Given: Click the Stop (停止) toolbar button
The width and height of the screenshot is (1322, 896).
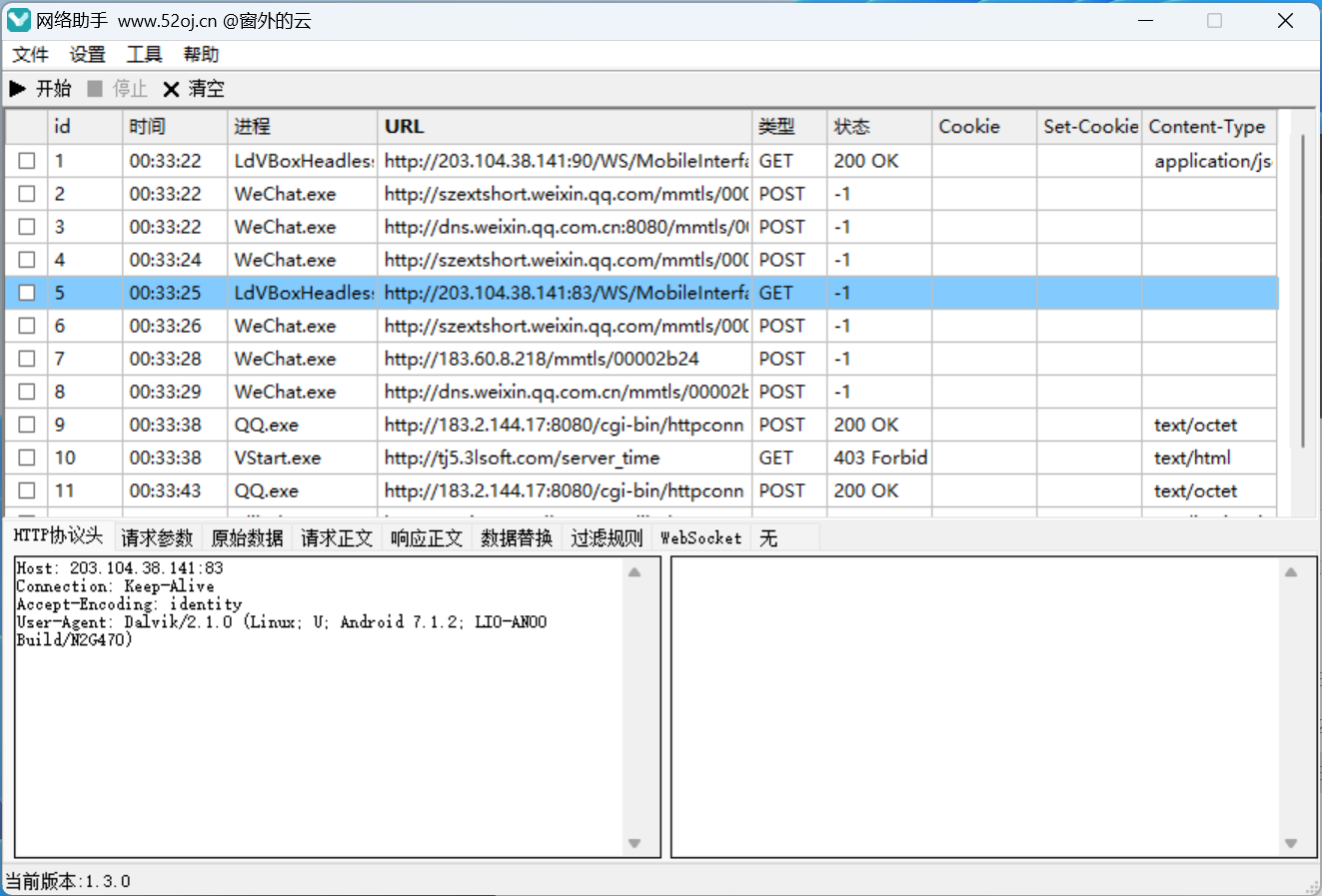Looking at the screenshot, I should (x=117, y=89).
